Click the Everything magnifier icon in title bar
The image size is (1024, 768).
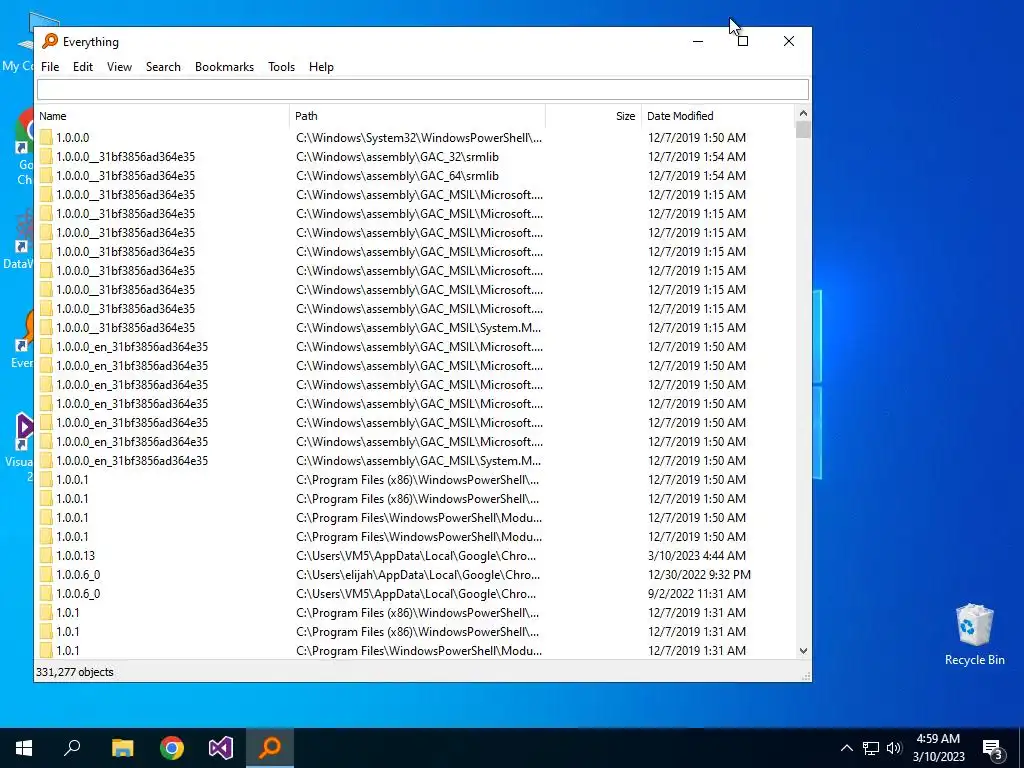pyautogui.click(x=50, y=41)
